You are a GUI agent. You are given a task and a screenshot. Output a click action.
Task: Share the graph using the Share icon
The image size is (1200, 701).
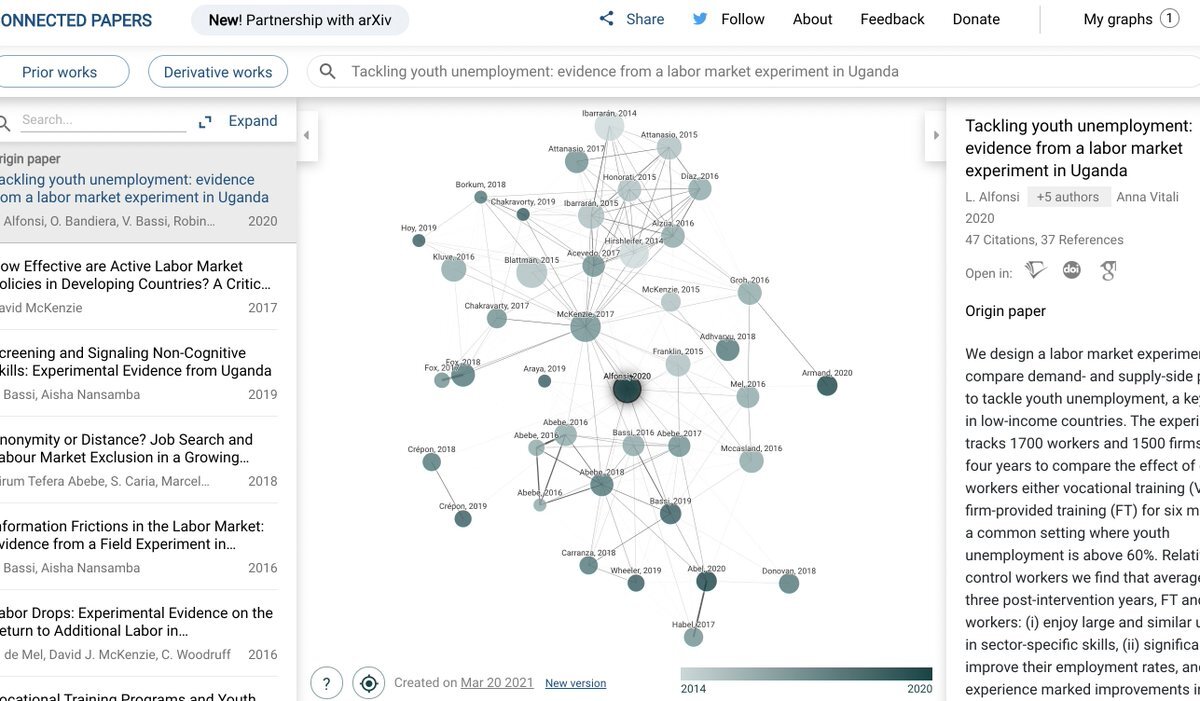click(629, 18)
